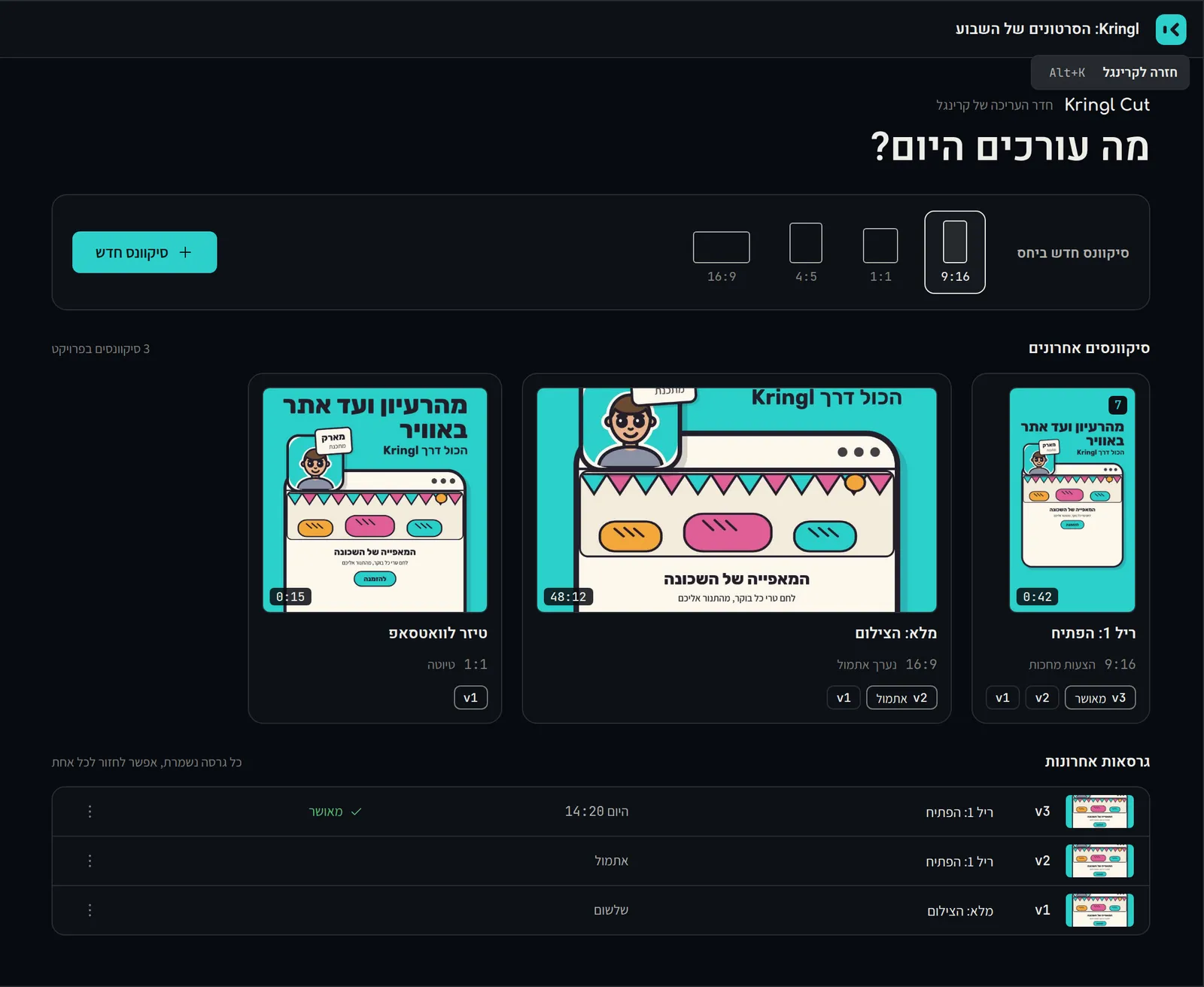
Task: Select the 16:9 aspect ratio option
Action: pyautogui.click(x=722, y=257)
